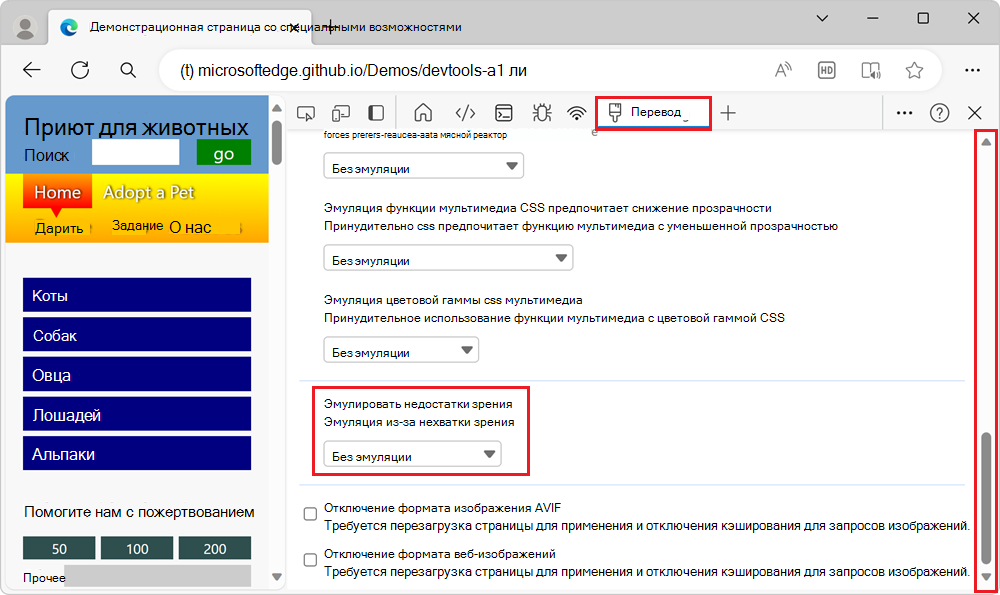Click the DevTools scrollbar thumb
This screenshot has width=1000, height=595.
pos(986,497)
